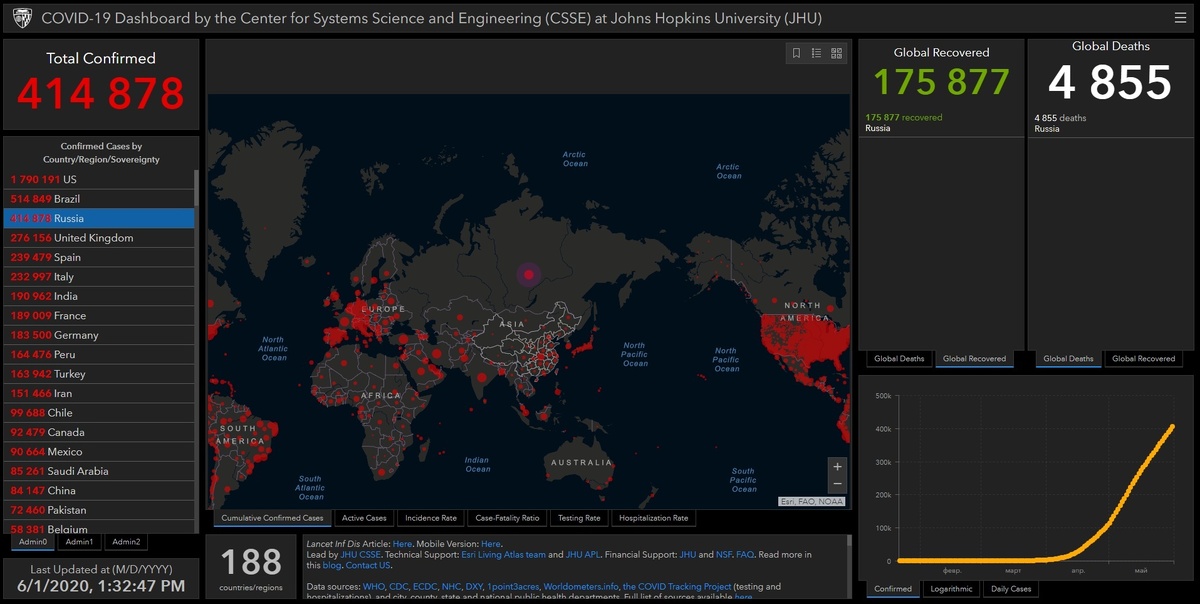Select Chile with 99 688 cases
1200x604 pixels.
[x=100, y=413]
